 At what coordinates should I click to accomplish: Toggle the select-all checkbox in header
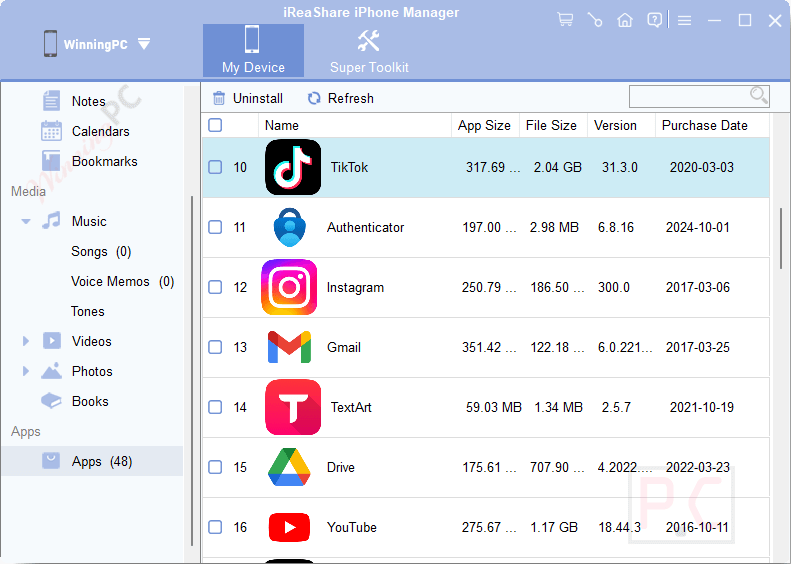click(x=215, y=125)
